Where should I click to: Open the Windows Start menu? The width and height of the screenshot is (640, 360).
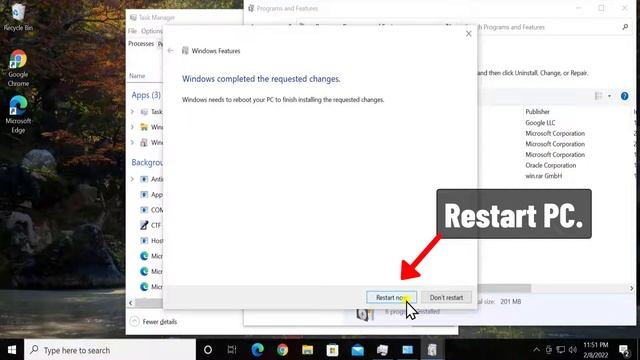click(12, 350)
